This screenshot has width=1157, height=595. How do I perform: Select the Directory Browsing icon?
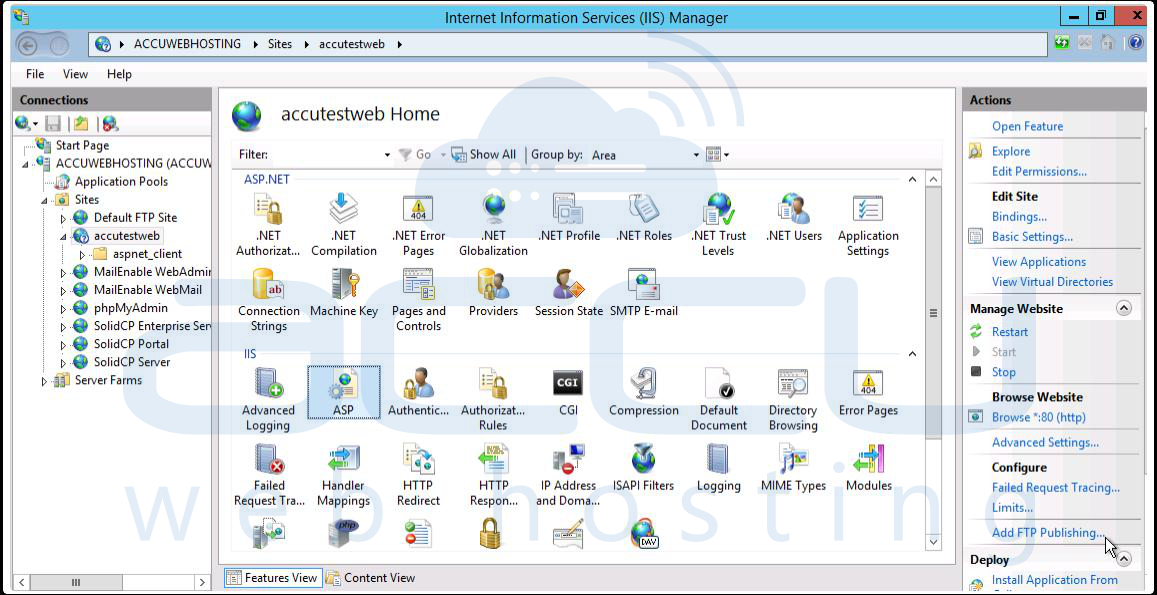(793, 399)
